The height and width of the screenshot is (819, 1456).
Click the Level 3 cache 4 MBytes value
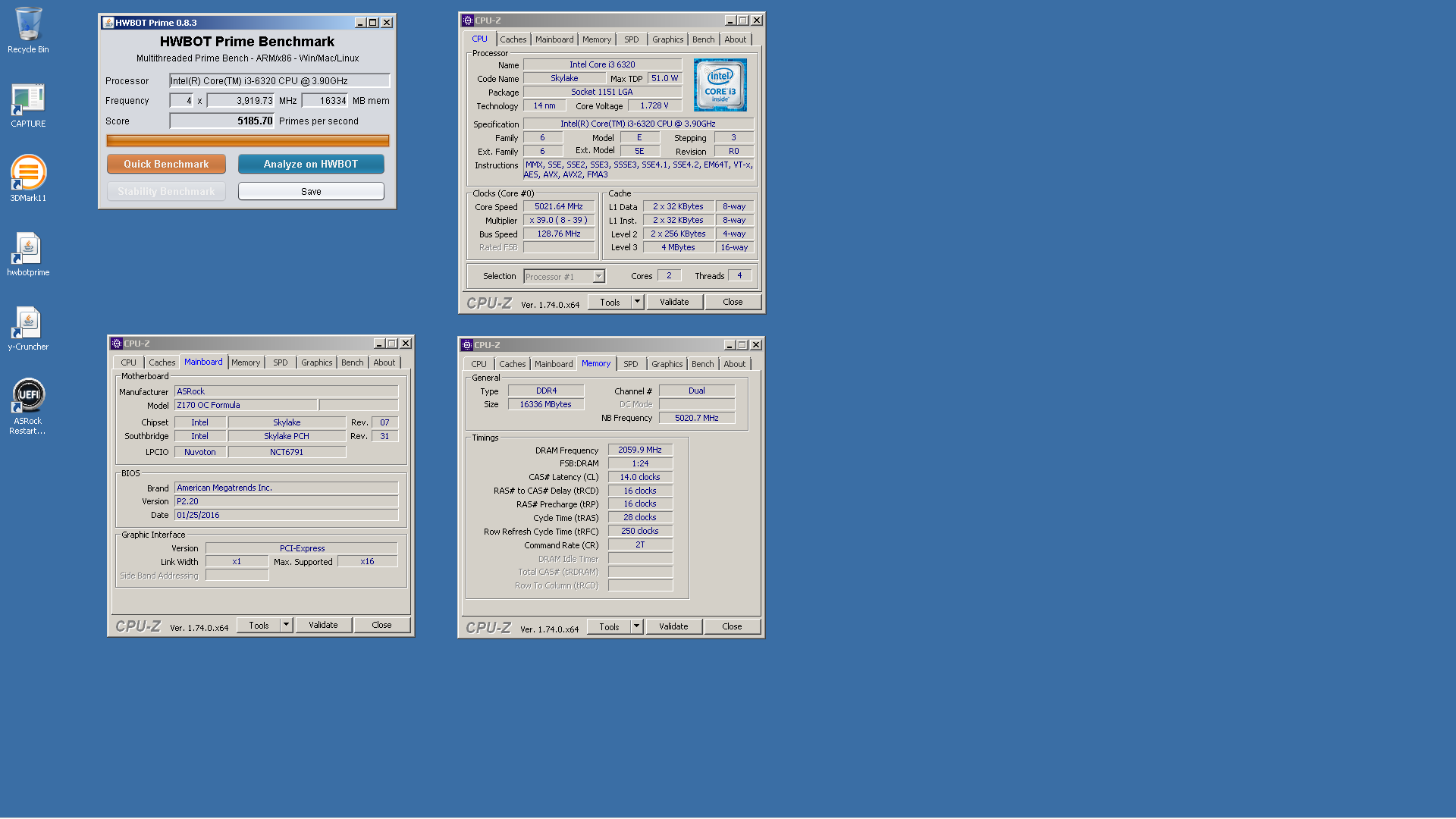(678, 247)
